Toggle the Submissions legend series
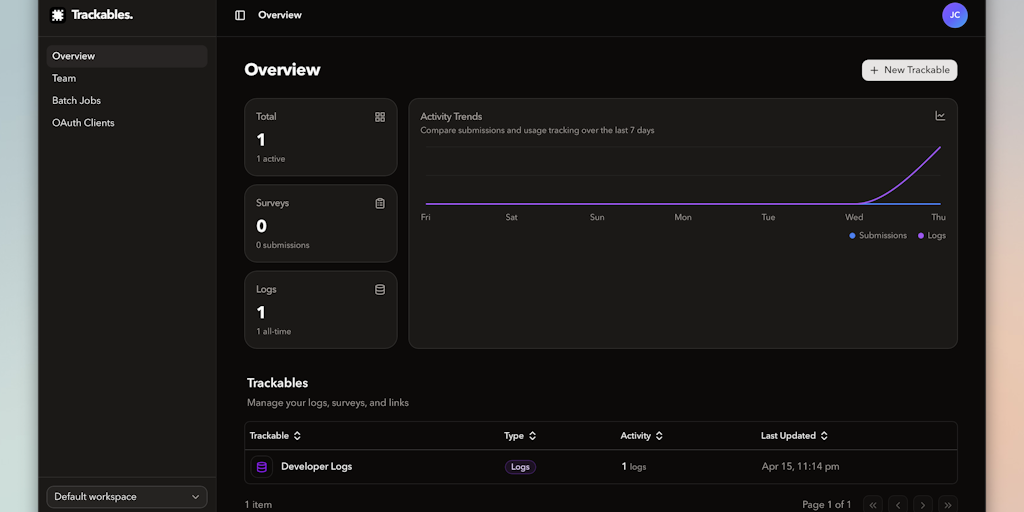 877,236
